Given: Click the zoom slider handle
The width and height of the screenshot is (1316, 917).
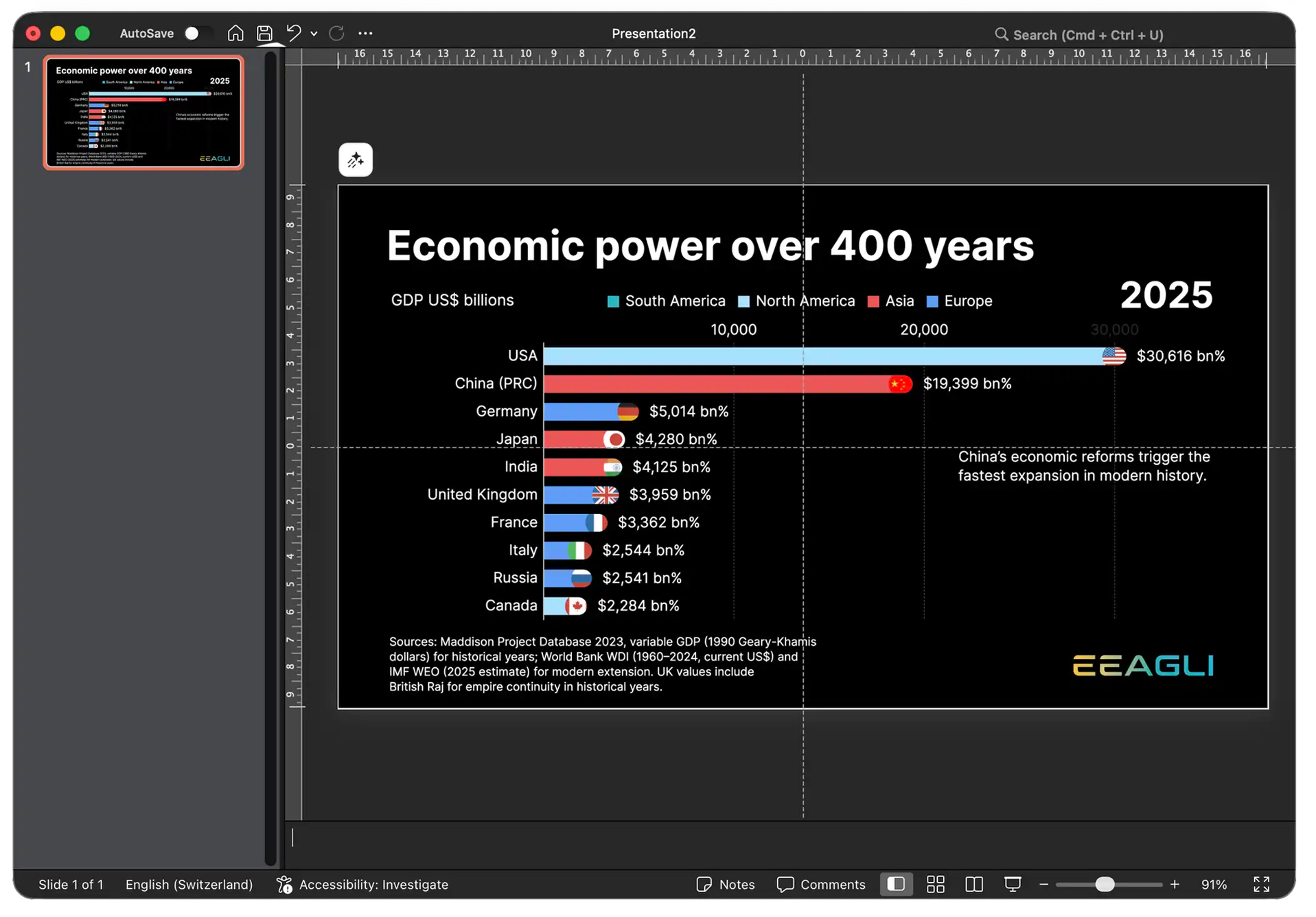Looking at the screenshot, I should coord(1105,885).
